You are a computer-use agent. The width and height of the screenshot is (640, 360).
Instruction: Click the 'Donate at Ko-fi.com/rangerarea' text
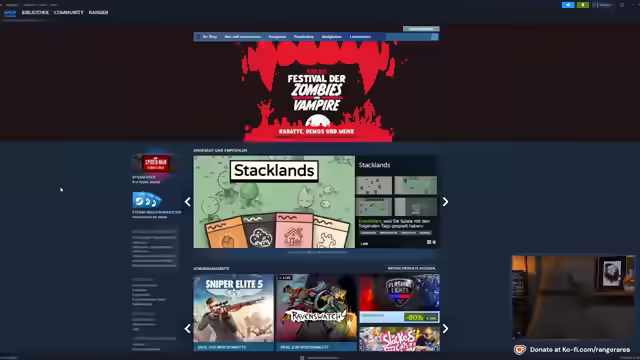[580, 349]
